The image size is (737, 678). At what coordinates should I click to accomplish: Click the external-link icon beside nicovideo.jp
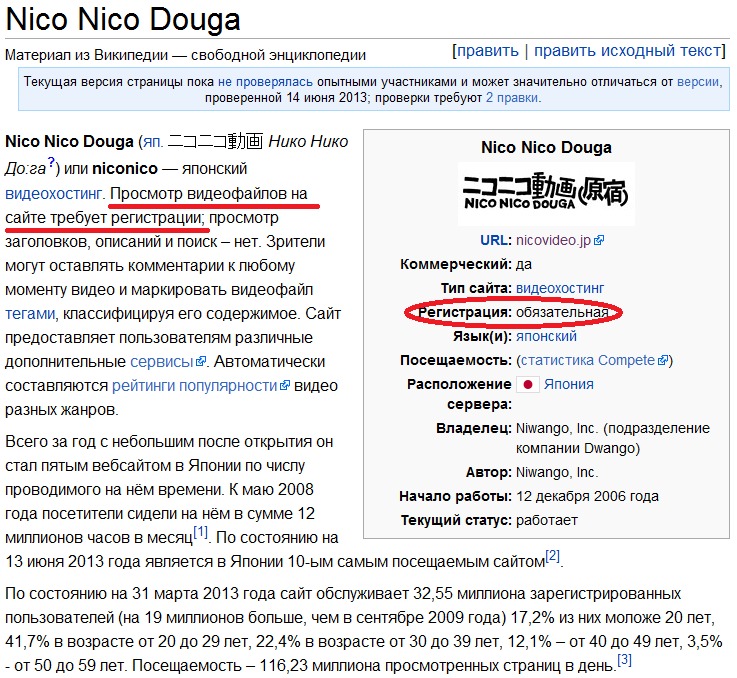click(x=599, y=241)
